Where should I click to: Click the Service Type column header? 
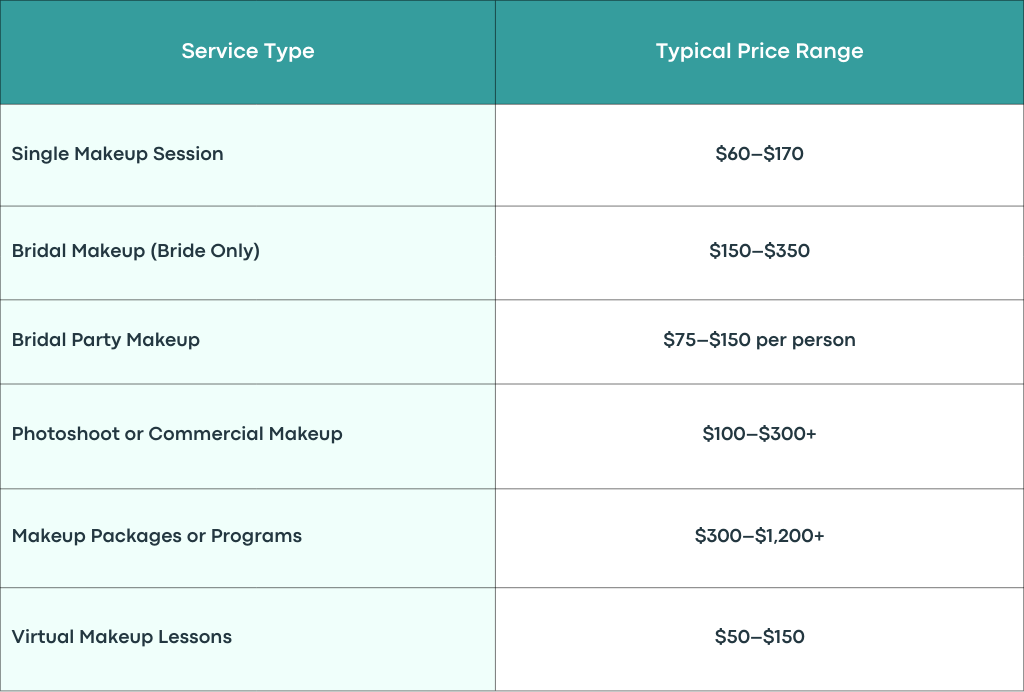point(248,52)
